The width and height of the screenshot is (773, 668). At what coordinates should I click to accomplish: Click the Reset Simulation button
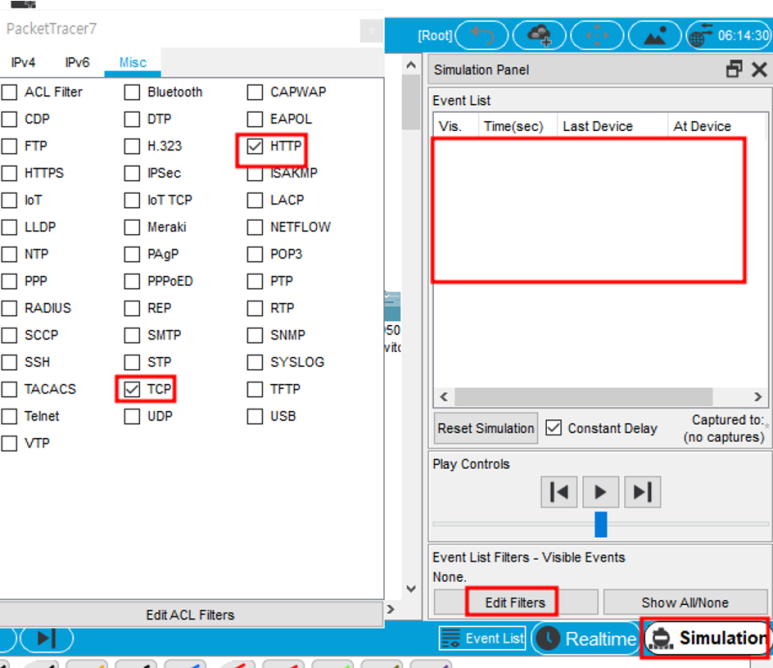click(x=486, y=428)
